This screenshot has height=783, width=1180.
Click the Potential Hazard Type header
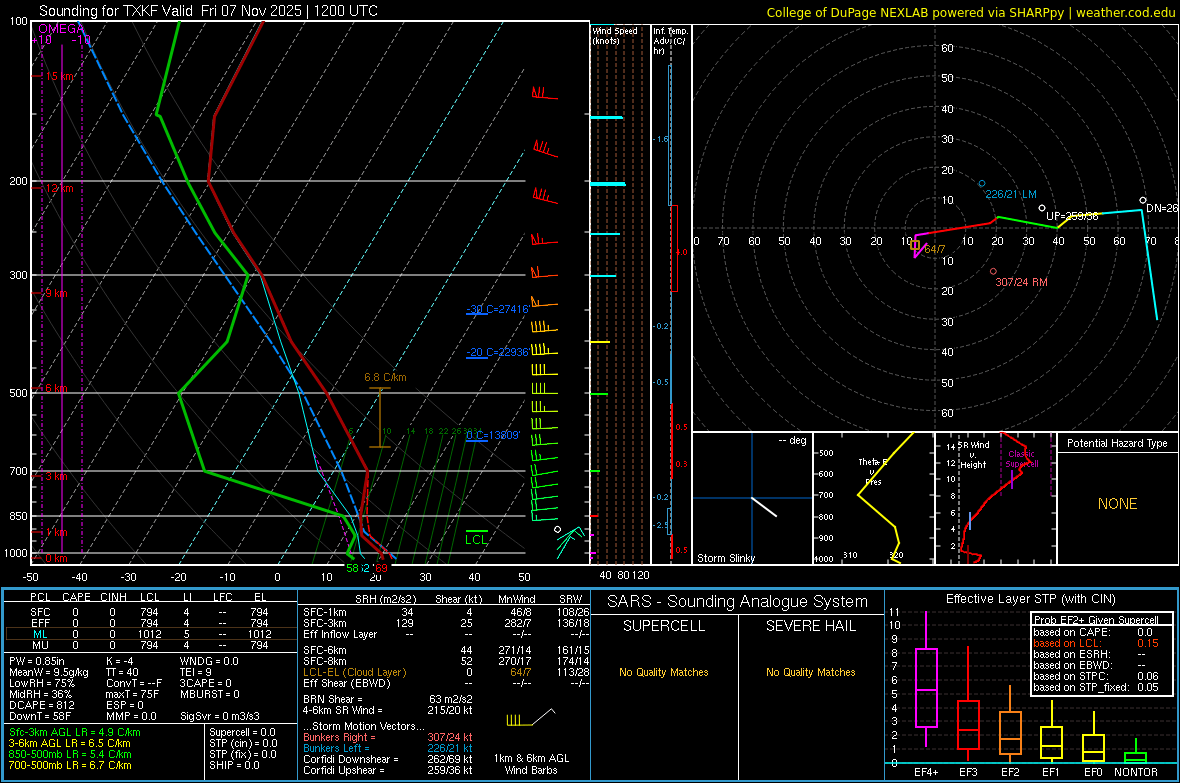tap(1118, 443)
